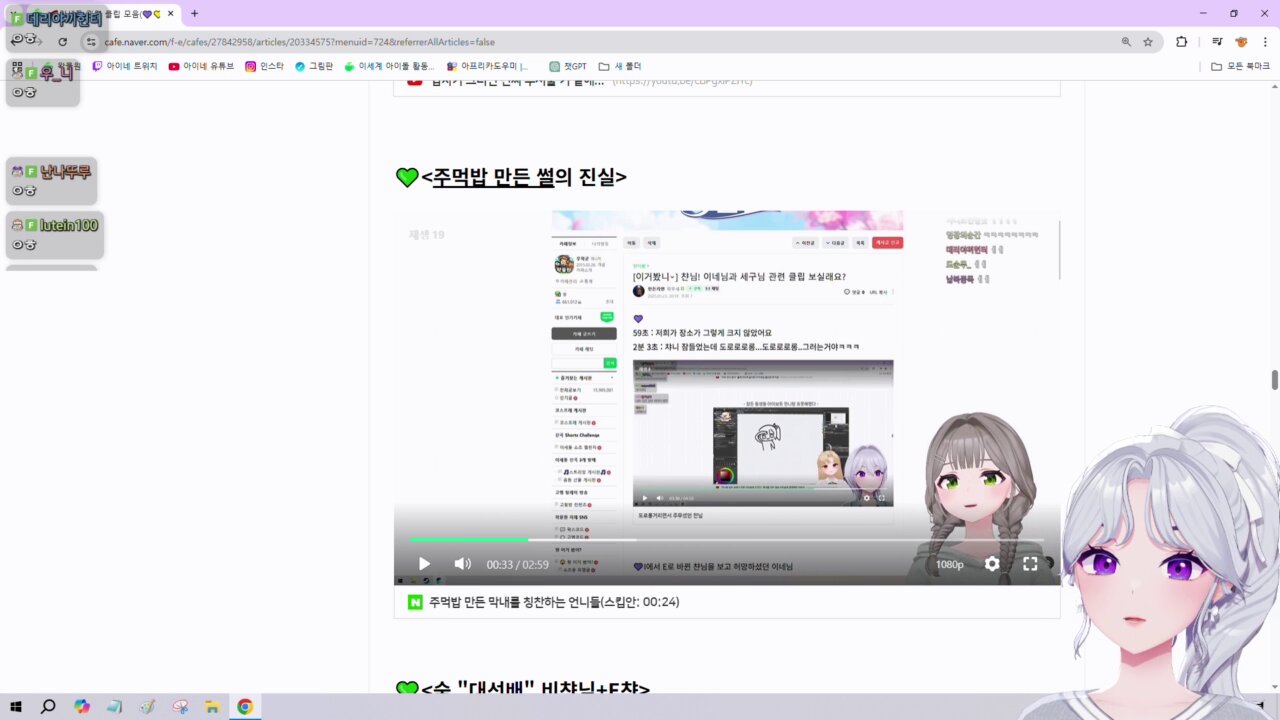
Task: Open video settings gear
Action: (992, 564)
